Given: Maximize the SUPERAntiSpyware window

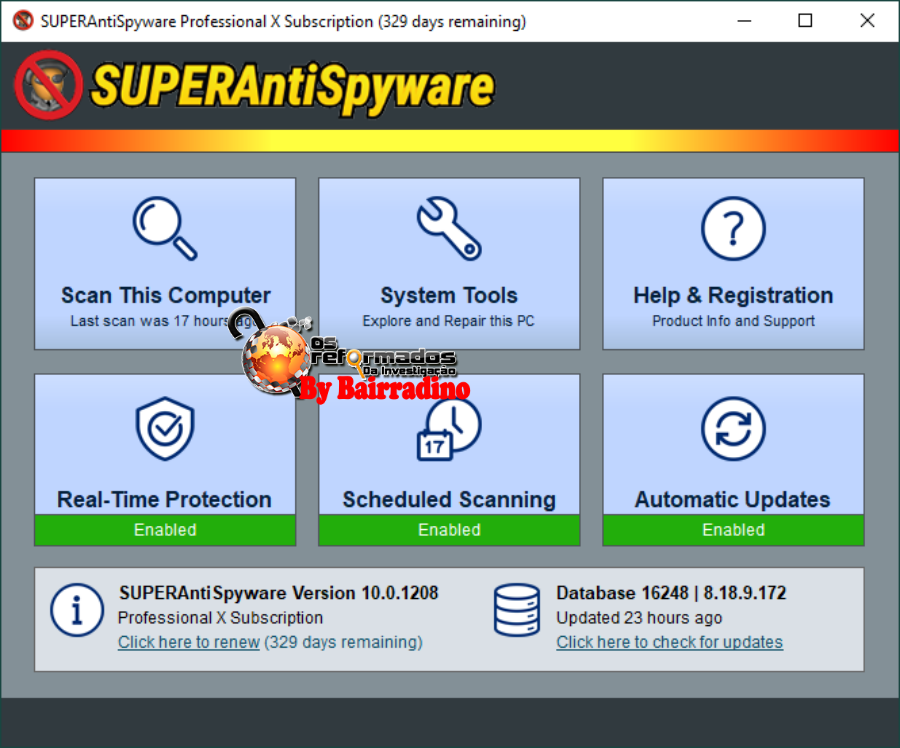Looking at the screenshot, I should (805, 21).
